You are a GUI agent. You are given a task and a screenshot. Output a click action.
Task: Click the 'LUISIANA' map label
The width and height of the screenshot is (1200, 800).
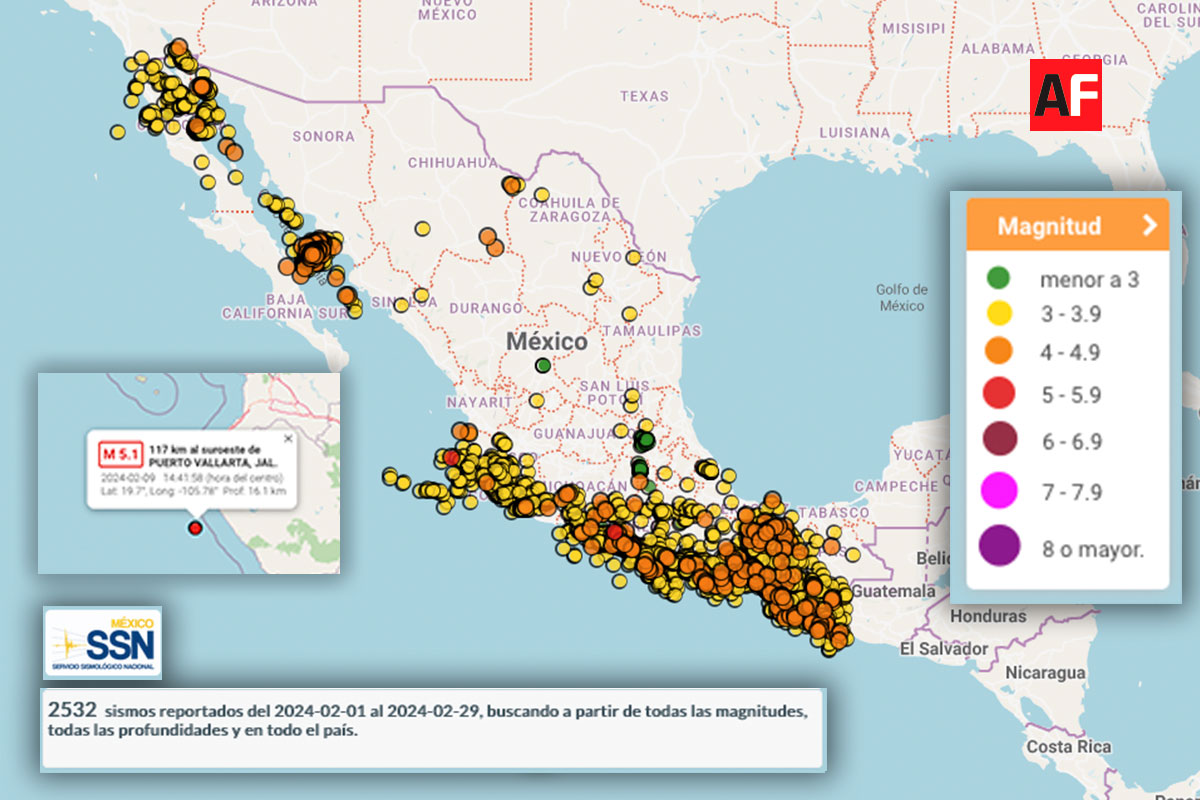854,132
